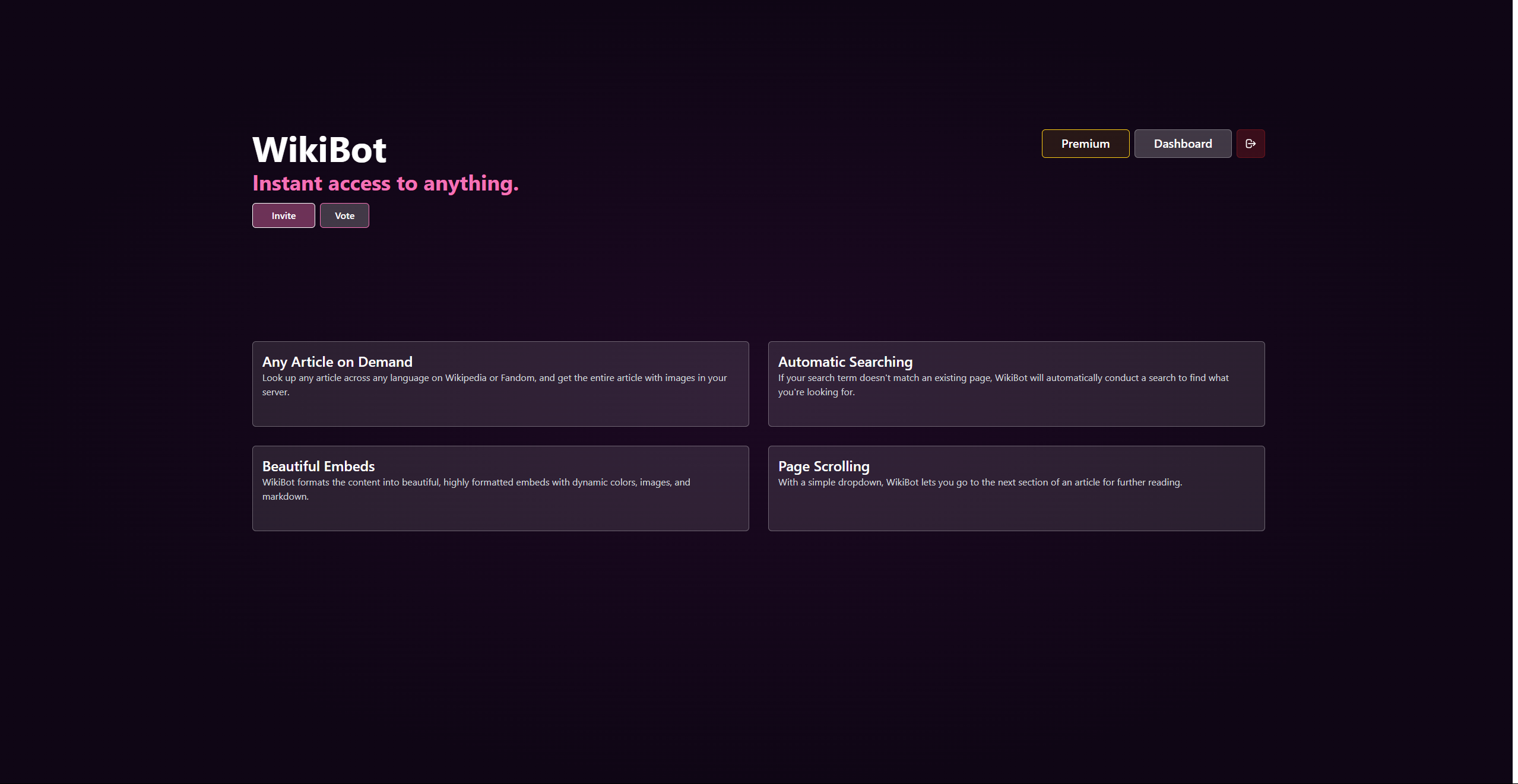Click the logout icon button
This screenshot has height=784, width=1518.
point(1250,144)
